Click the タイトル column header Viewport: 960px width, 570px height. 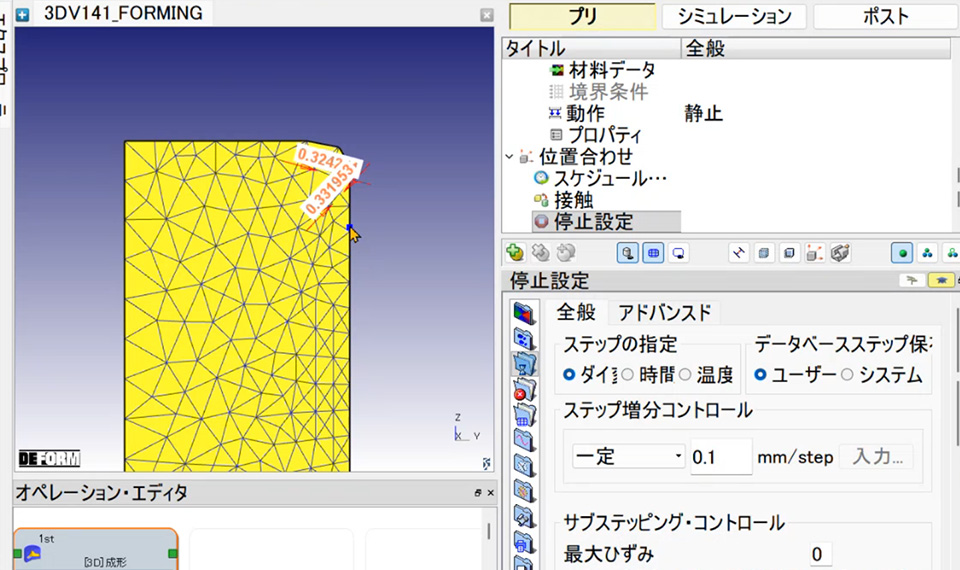[x=592, y=48]
